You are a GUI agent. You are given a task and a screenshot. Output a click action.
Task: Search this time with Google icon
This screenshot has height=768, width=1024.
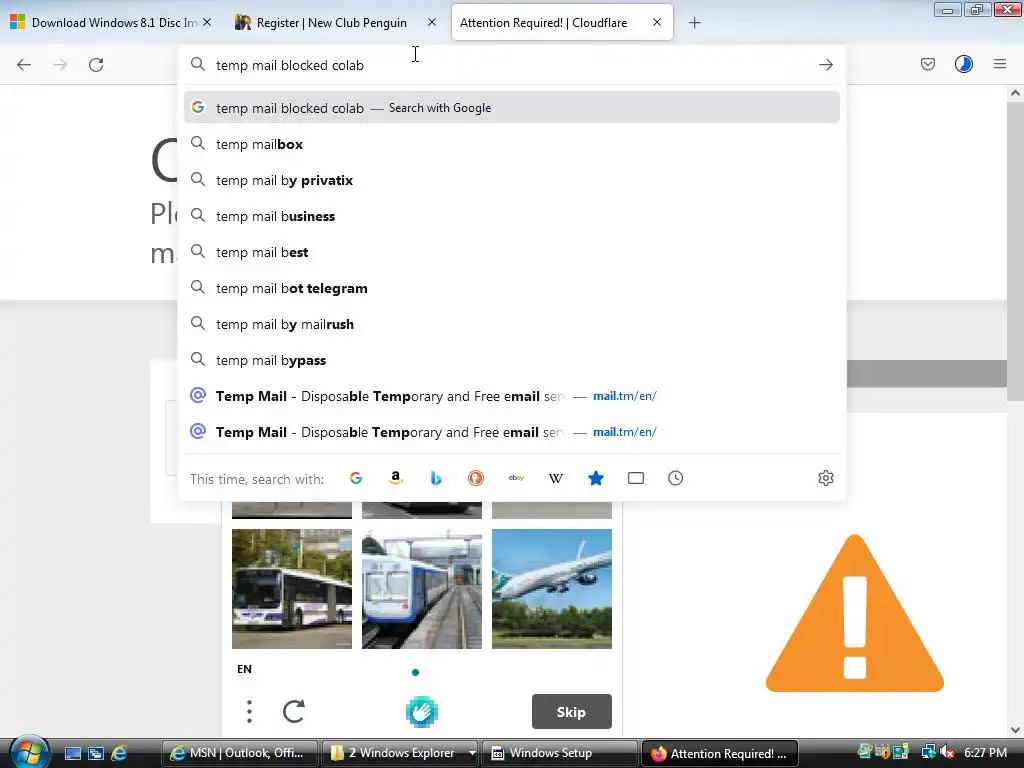tap(356, 478)
